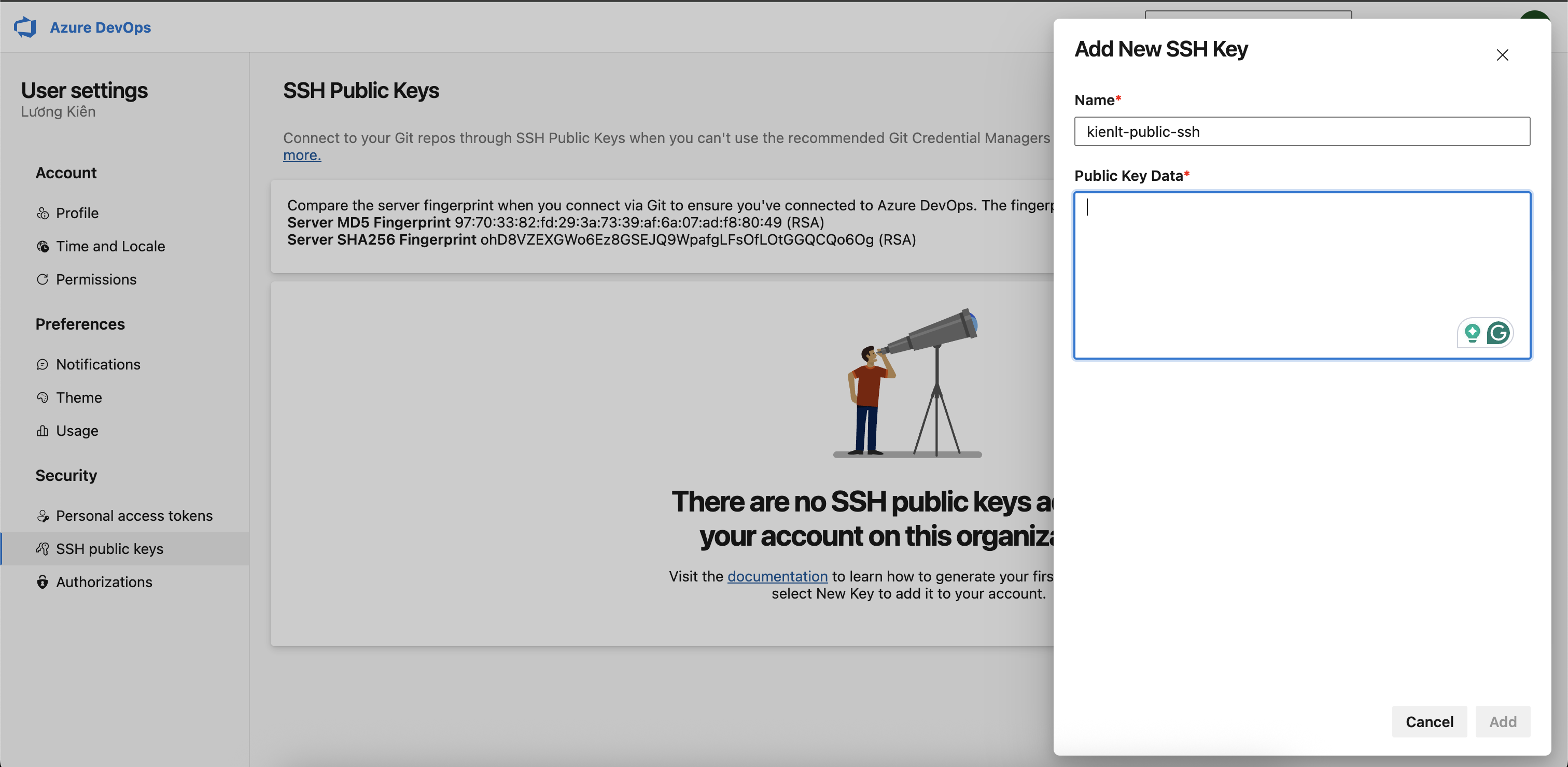Viewport: 1568px width, 767px height.
Task: Click the Account section header
Action: pos(66,173)
